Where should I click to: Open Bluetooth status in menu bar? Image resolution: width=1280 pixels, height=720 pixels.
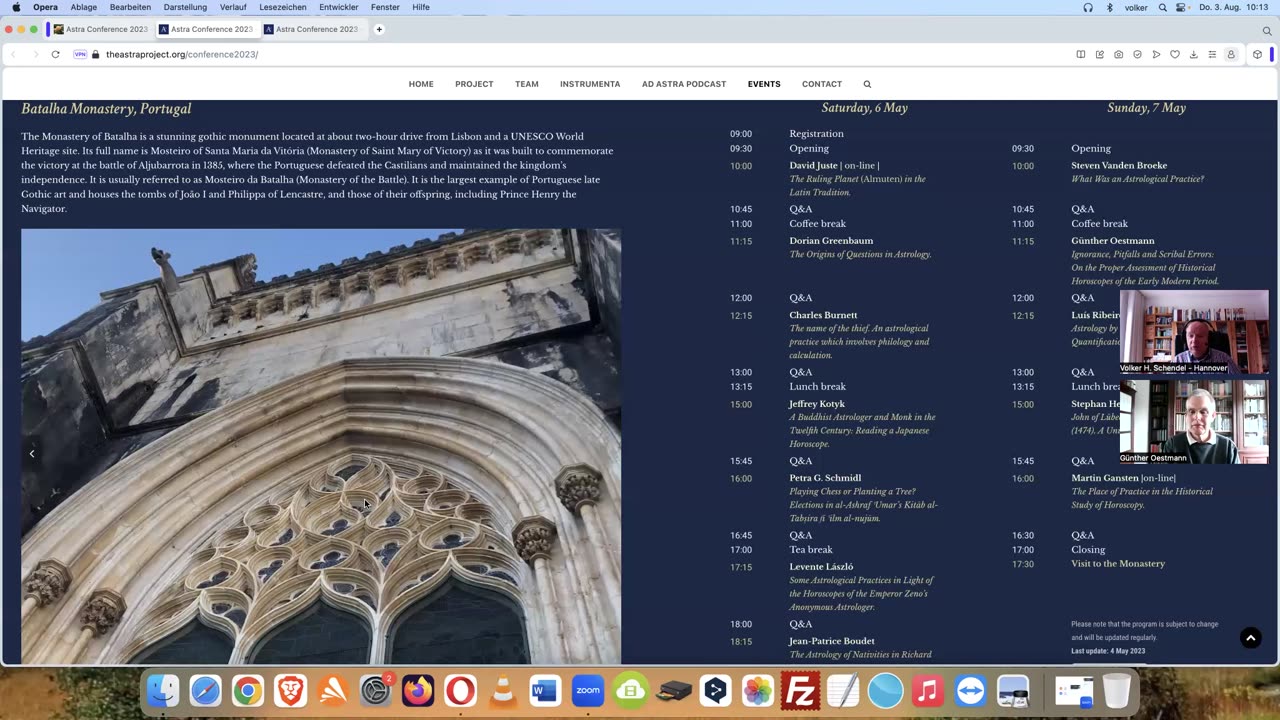point(1109,7)
